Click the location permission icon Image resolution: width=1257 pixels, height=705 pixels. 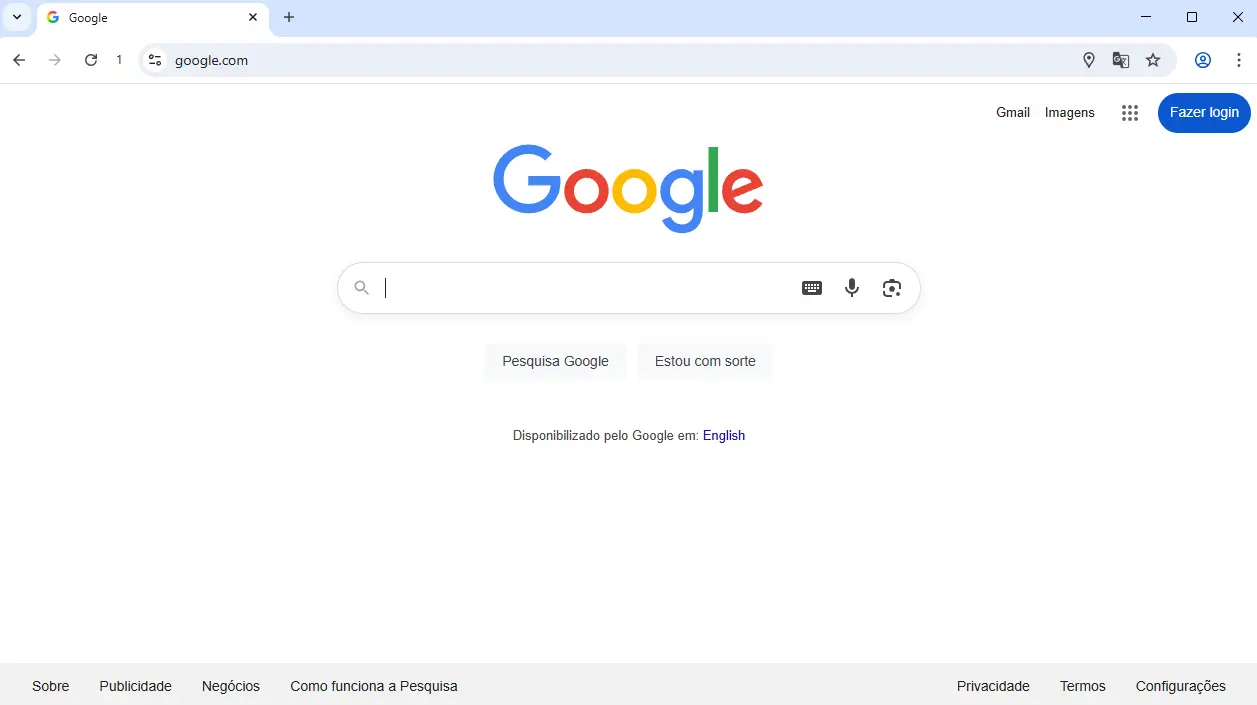[1089, 60]
